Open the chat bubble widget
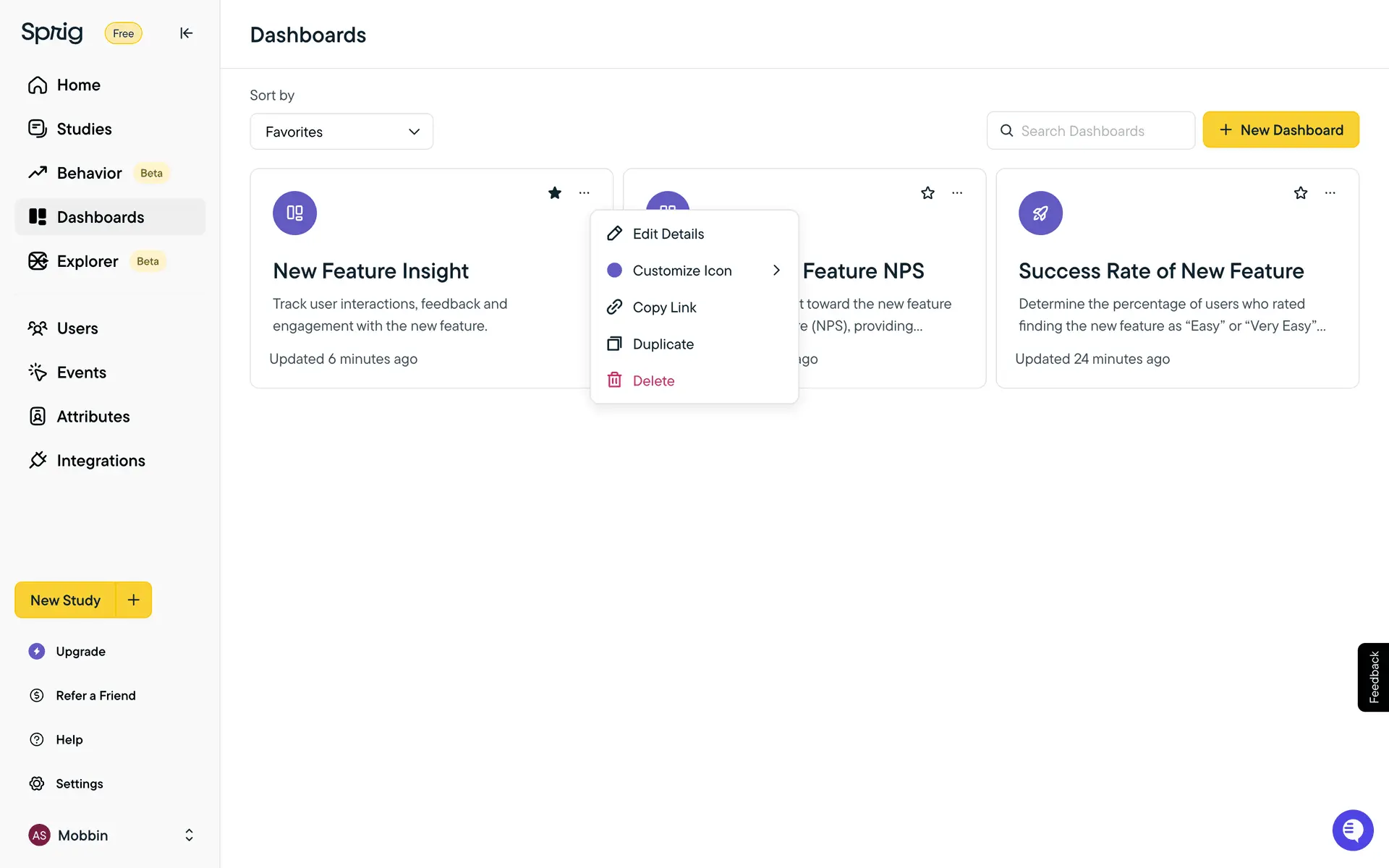Screen dimensions: 1389x868 point(1352,830)
